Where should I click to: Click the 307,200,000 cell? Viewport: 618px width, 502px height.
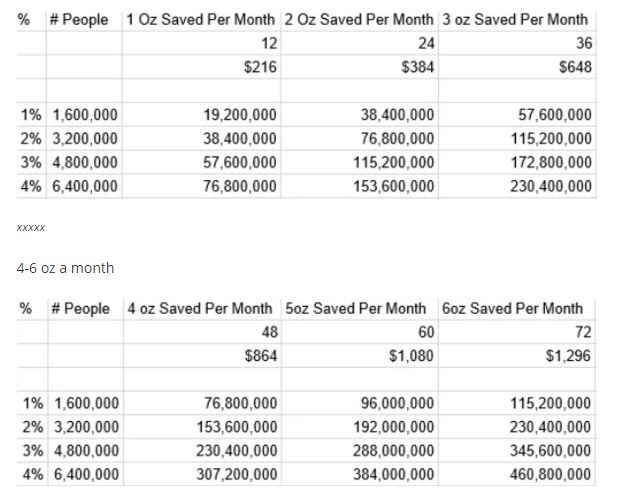pyautogui.click(x=236, y=475)
